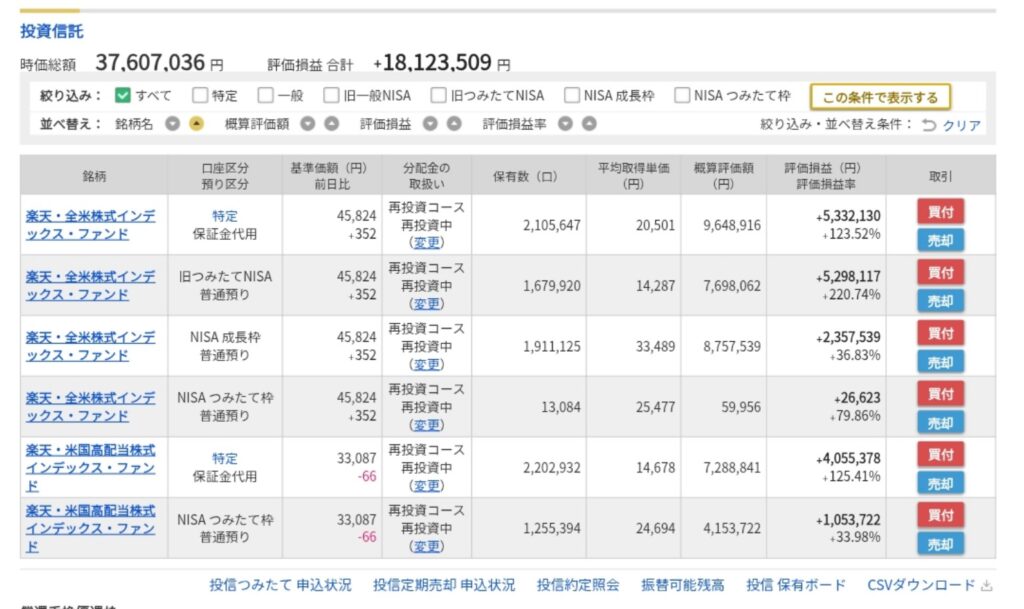Check the NISA つみたて枠 filter checkbox
Viewport: 1024px width, 609px height.
[x=682, y=95]
